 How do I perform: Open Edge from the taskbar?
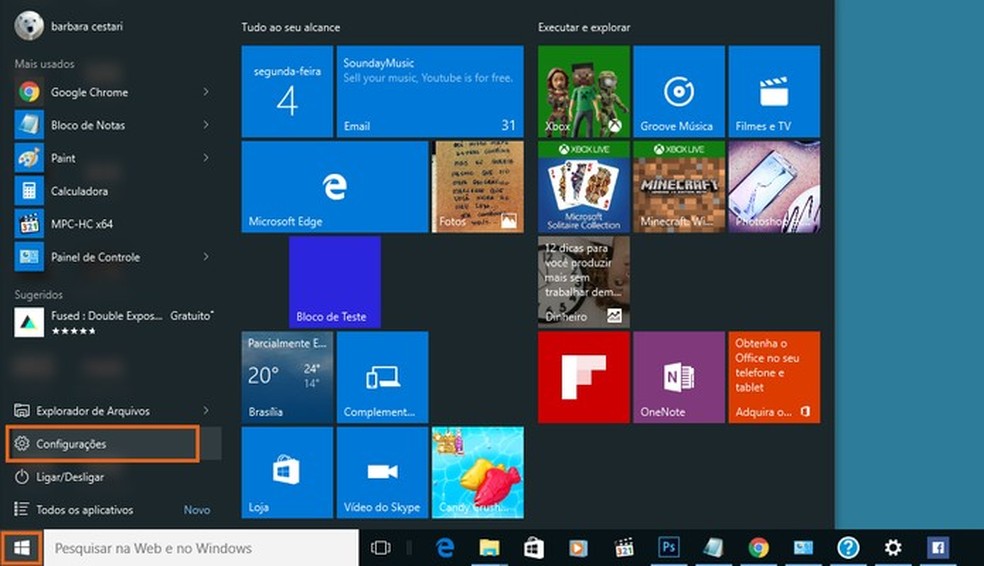445,548
